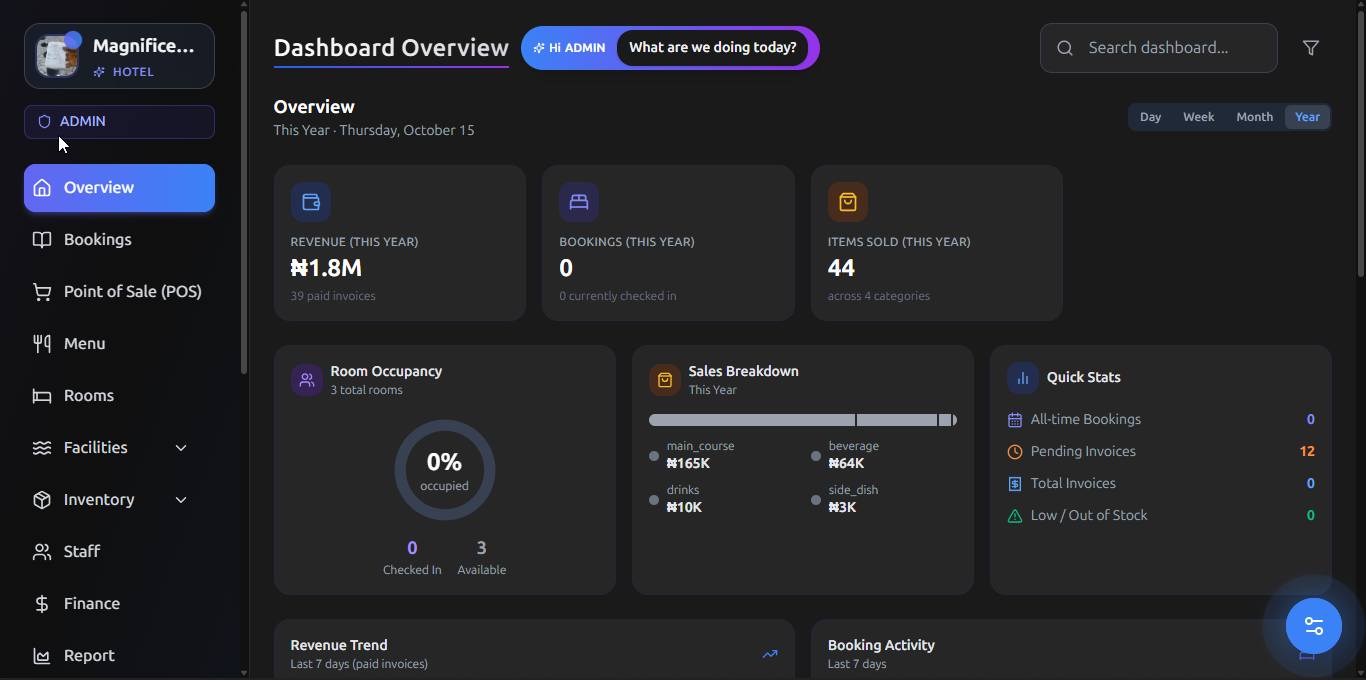The width and height of the screenshot is (1366, 680).
Task: Click 'What are we doing today?' prompt
Action: tap(713, 48)
